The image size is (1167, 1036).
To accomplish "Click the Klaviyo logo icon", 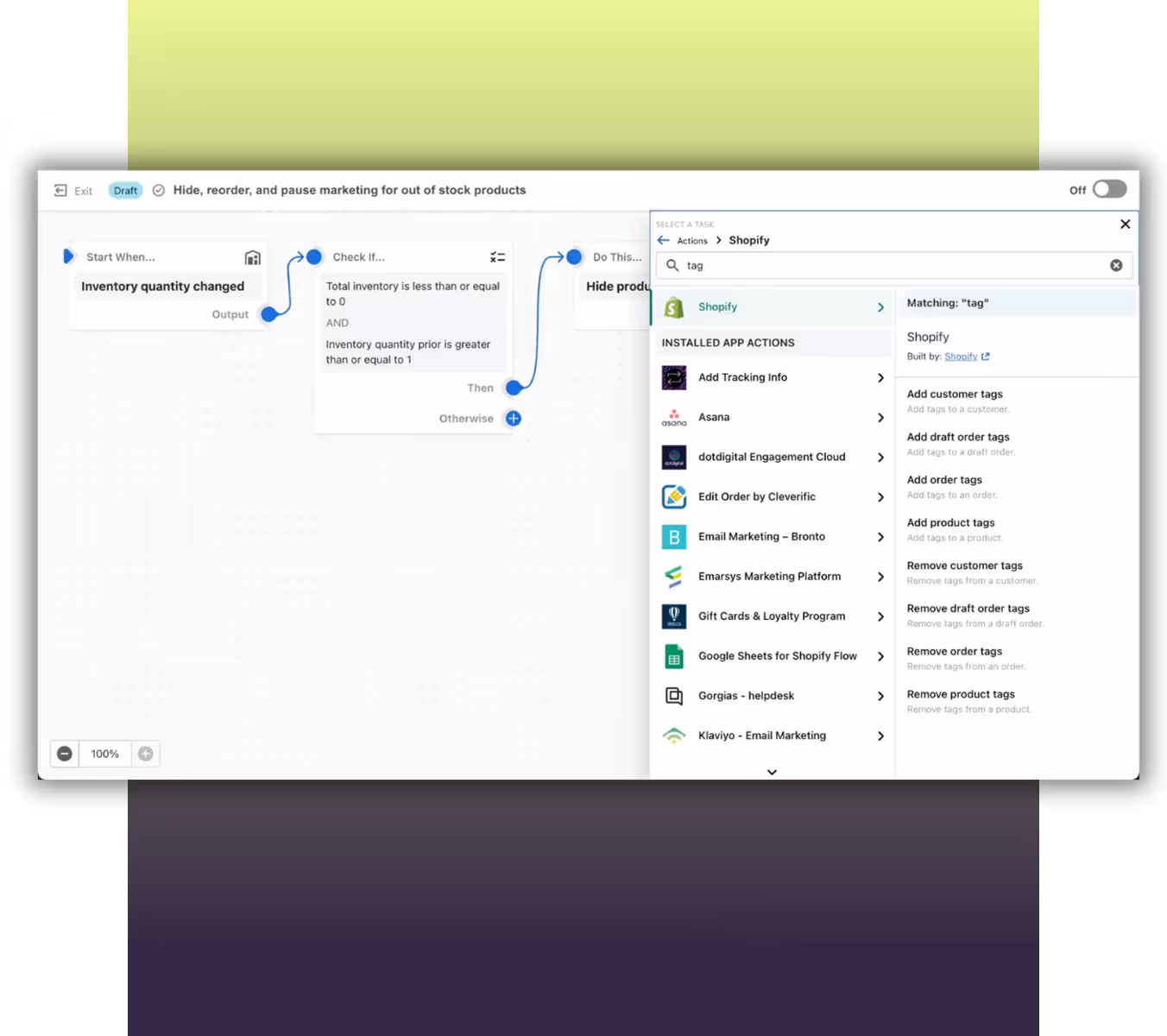I will coord(674,736).
